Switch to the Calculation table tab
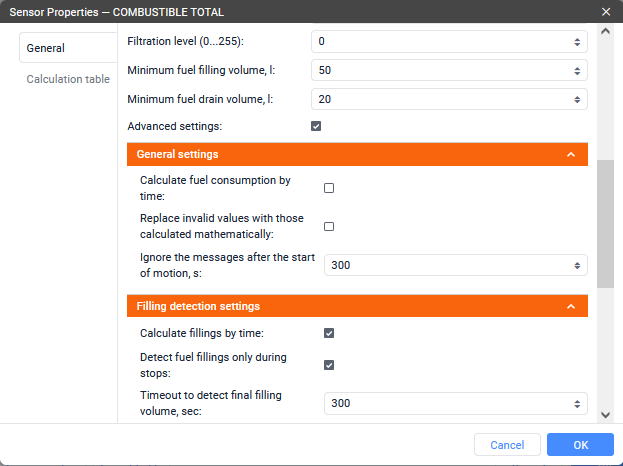 pos(68,79)
